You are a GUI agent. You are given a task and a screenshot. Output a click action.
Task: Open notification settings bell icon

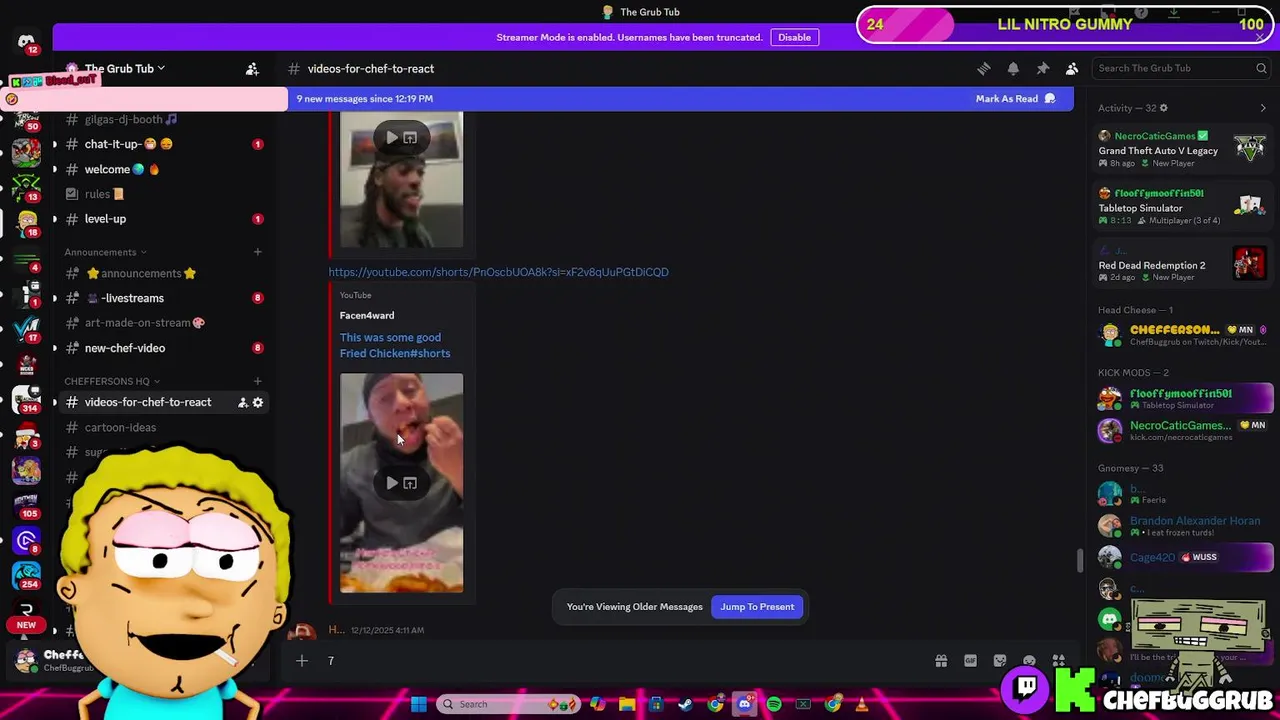(1013, 68)
